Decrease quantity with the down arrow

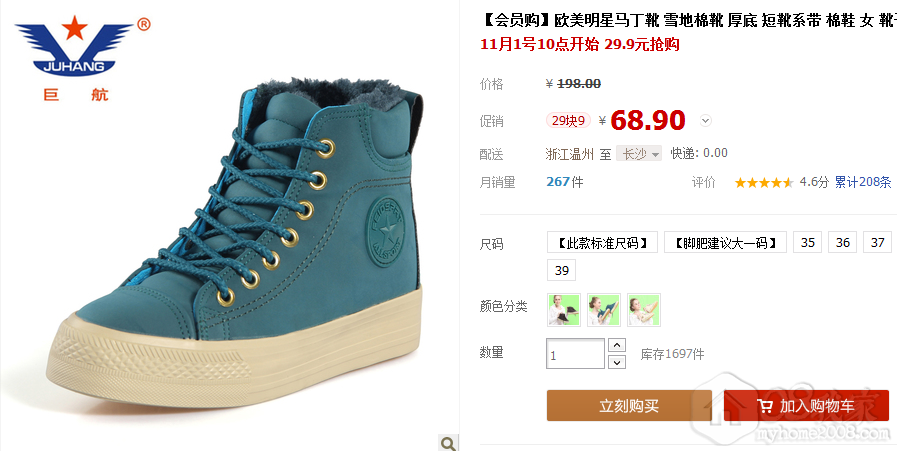[x=616, y=362]
